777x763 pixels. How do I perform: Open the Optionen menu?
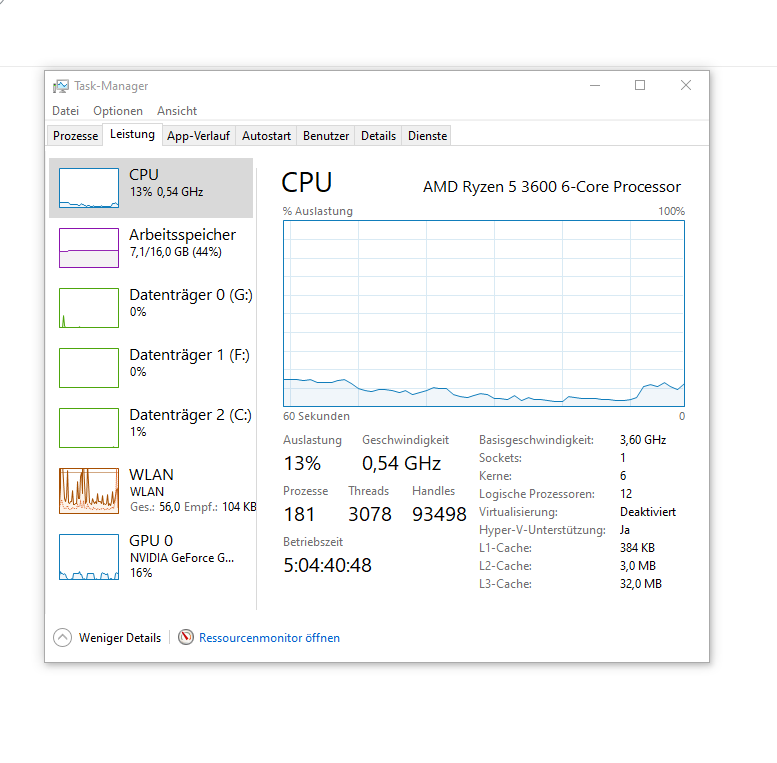click(118, 111)
